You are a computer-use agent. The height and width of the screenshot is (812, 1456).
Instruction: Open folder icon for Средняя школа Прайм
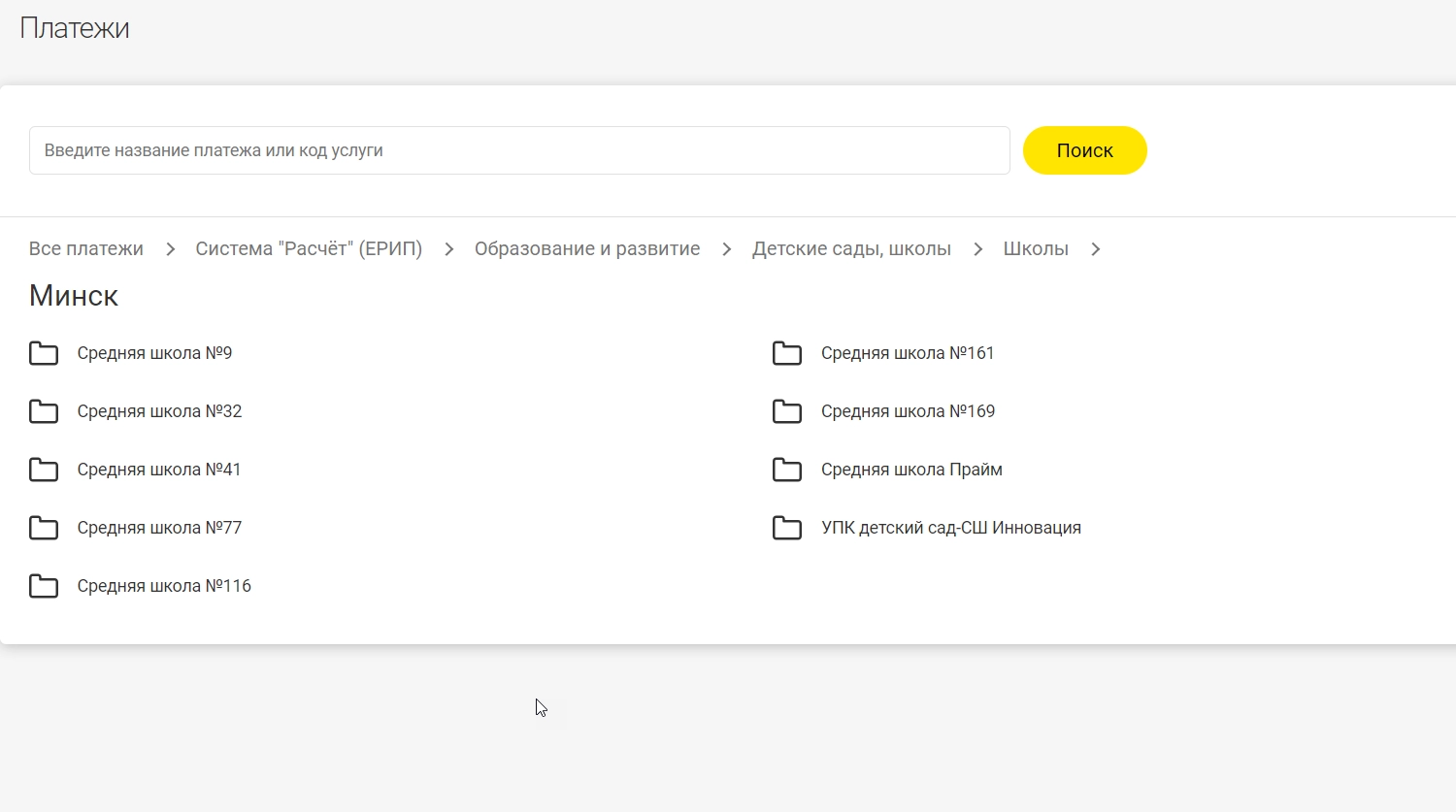[x=787, y=470]
